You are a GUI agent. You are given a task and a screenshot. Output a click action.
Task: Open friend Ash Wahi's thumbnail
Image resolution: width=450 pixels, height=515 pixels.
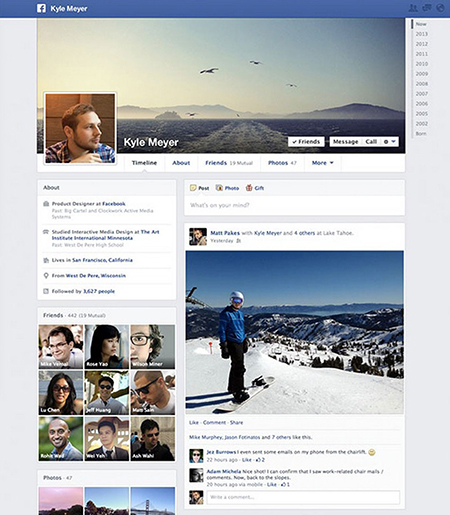pos(153,439)
